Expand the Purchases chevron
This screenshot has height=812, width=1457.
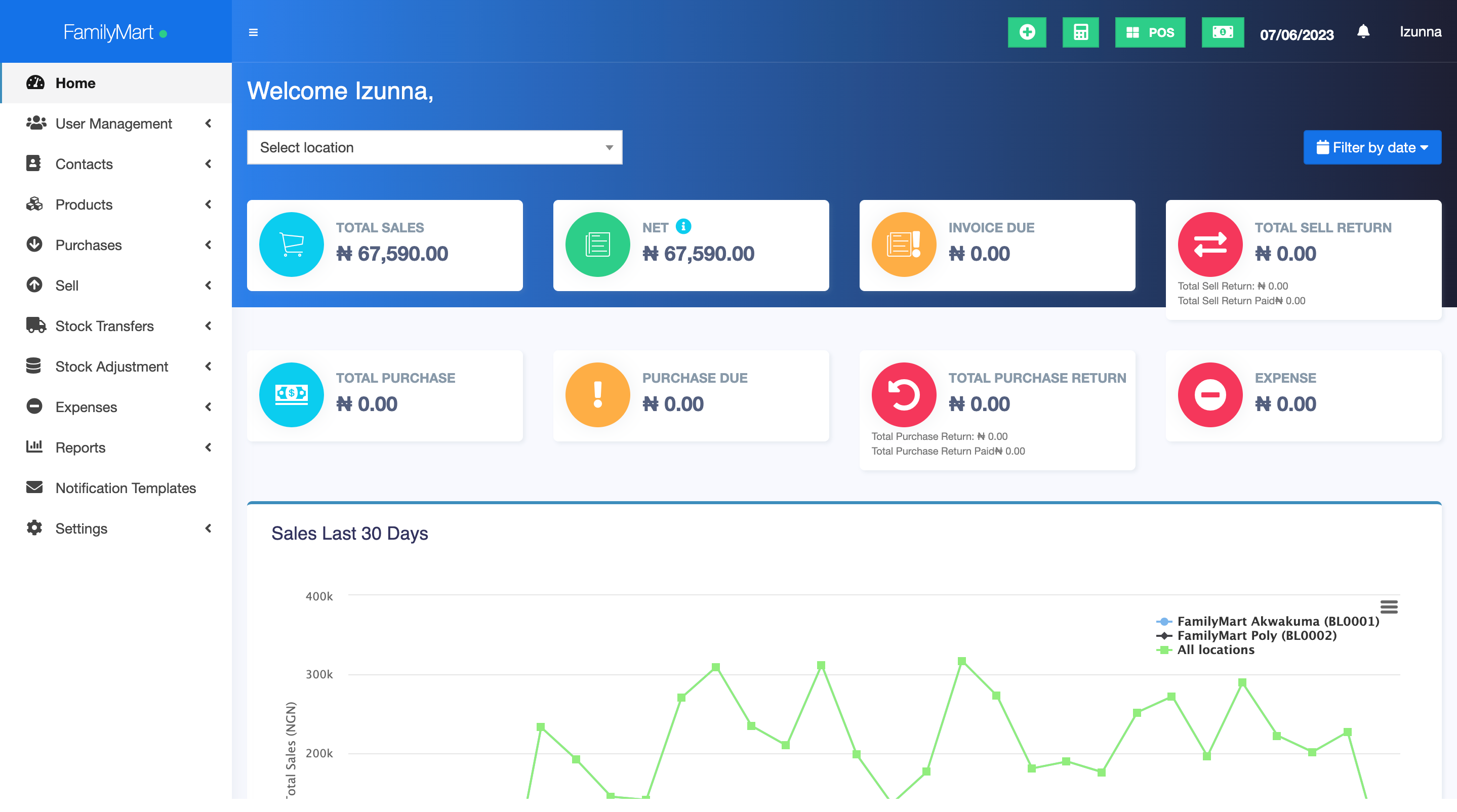point(208,245)
